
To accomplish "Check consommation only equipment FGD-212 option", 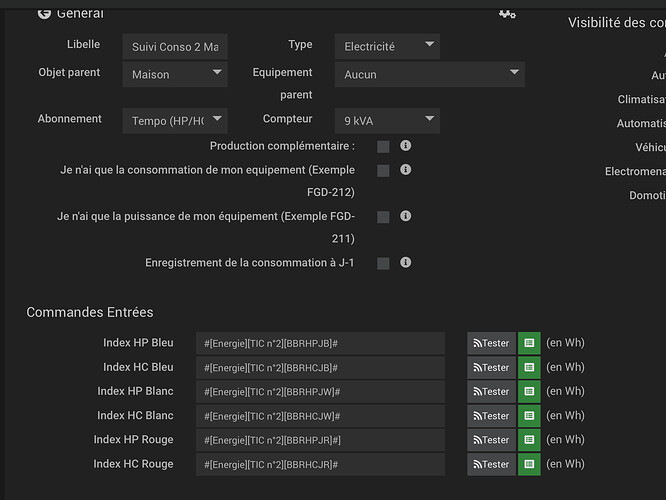I will [x=383, y=171].
